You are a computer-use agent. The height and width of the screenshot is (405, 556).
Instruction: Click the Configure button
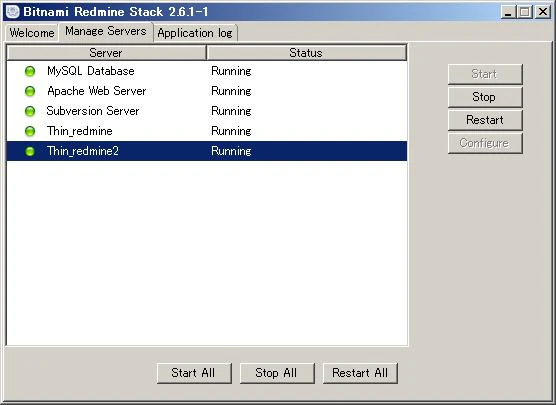pyautogui.click(x=485, y=143)
